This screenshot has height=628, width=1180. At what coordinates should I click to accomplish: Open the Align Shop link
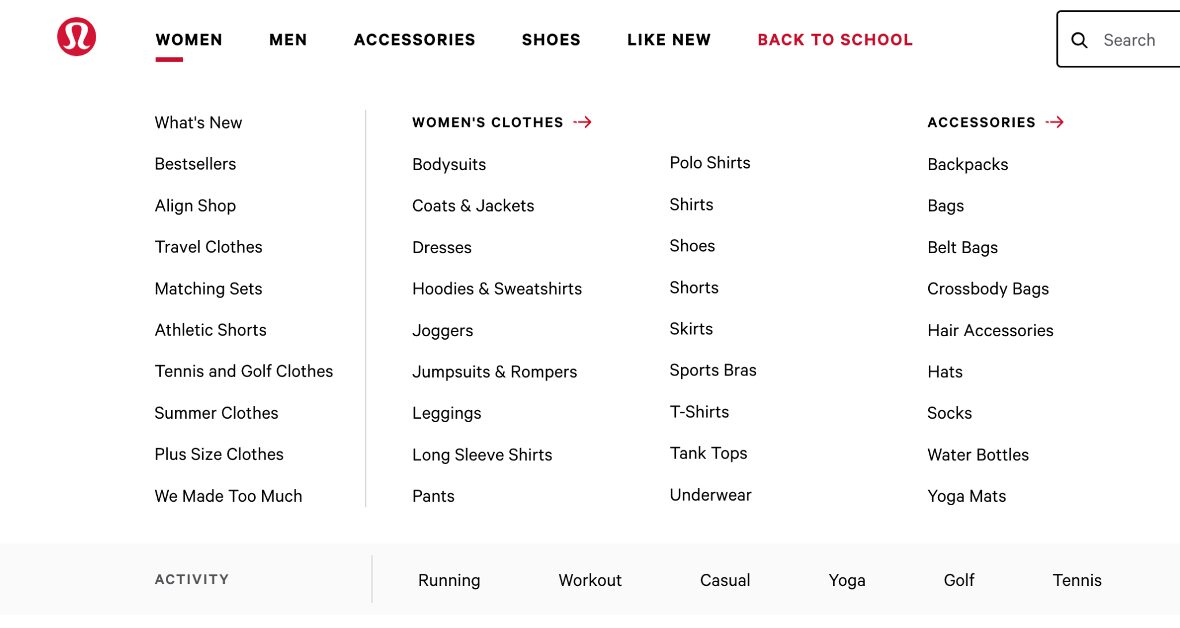[x=195, y=206]
